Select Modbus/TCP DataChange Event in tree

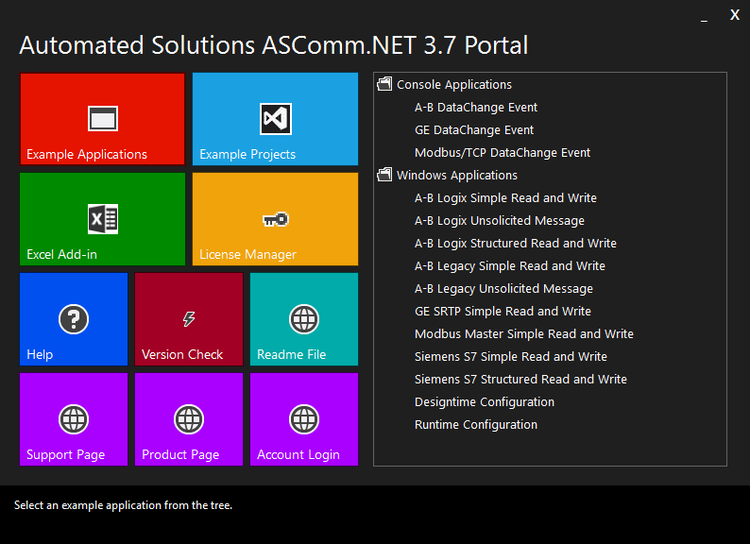tap(502, 153)
